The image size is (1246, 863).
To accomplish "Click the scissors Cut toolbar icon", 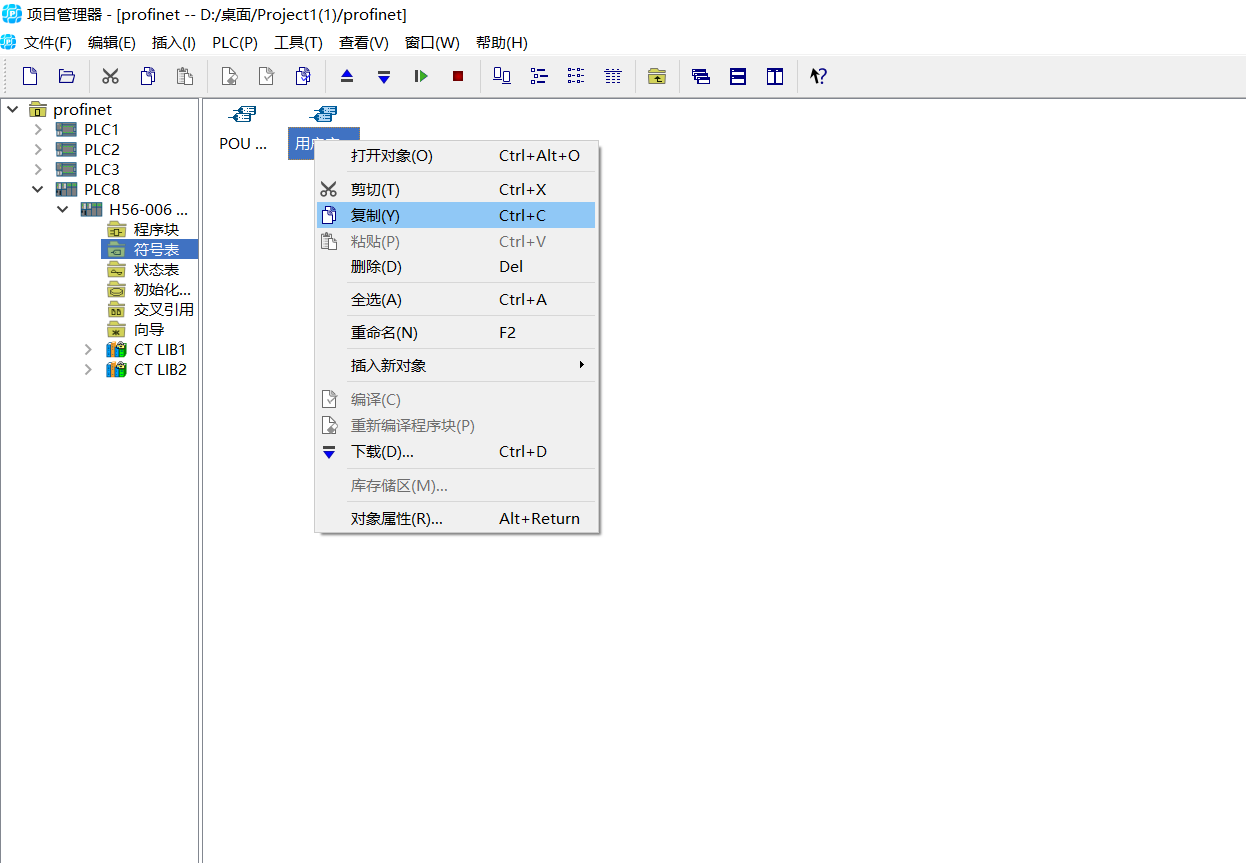I will coord(111,76).
